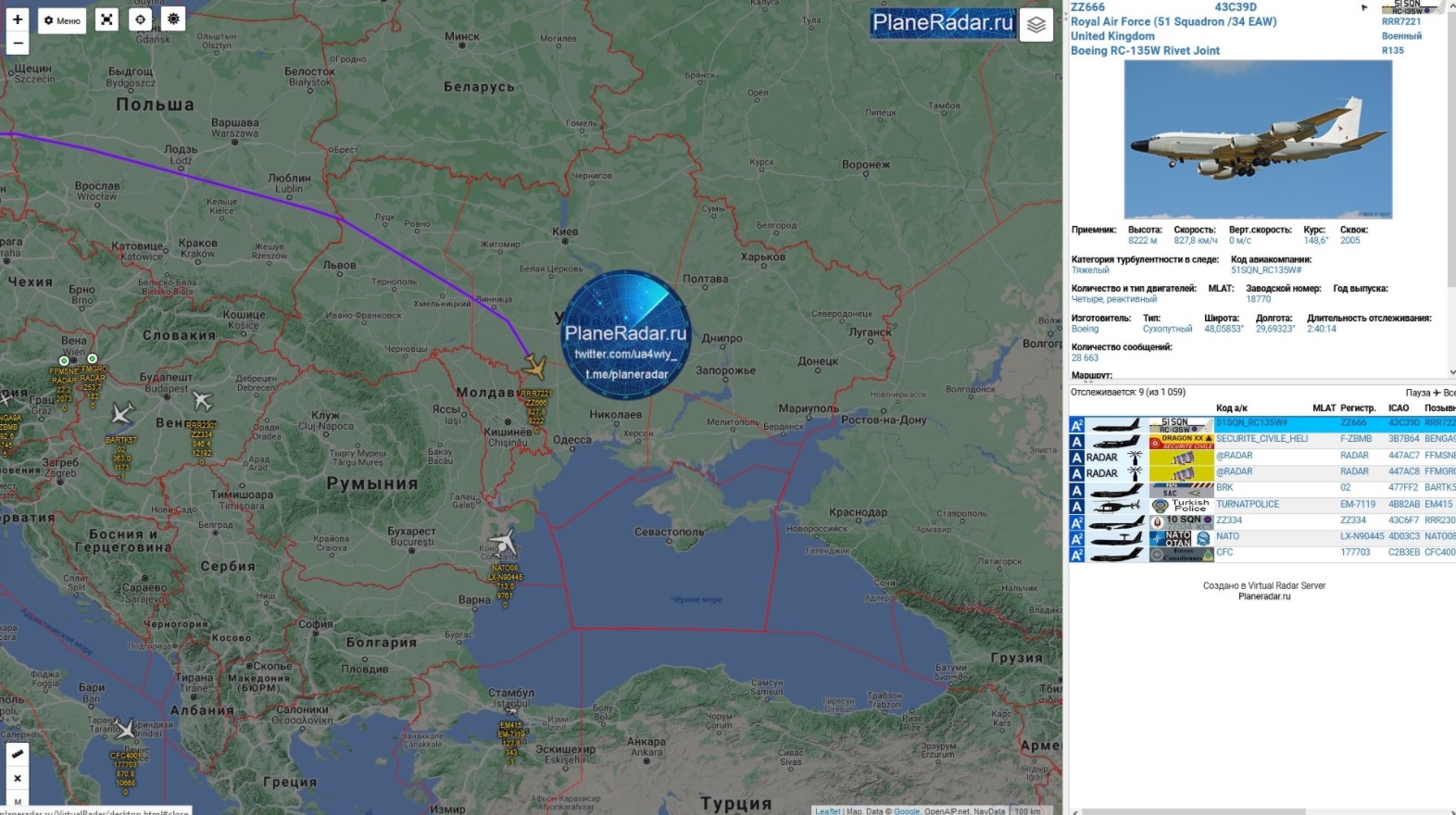Select the RRR2301 aircraft marker near Budapest
The image size is (1456, 815).
[x=202, y=401]
